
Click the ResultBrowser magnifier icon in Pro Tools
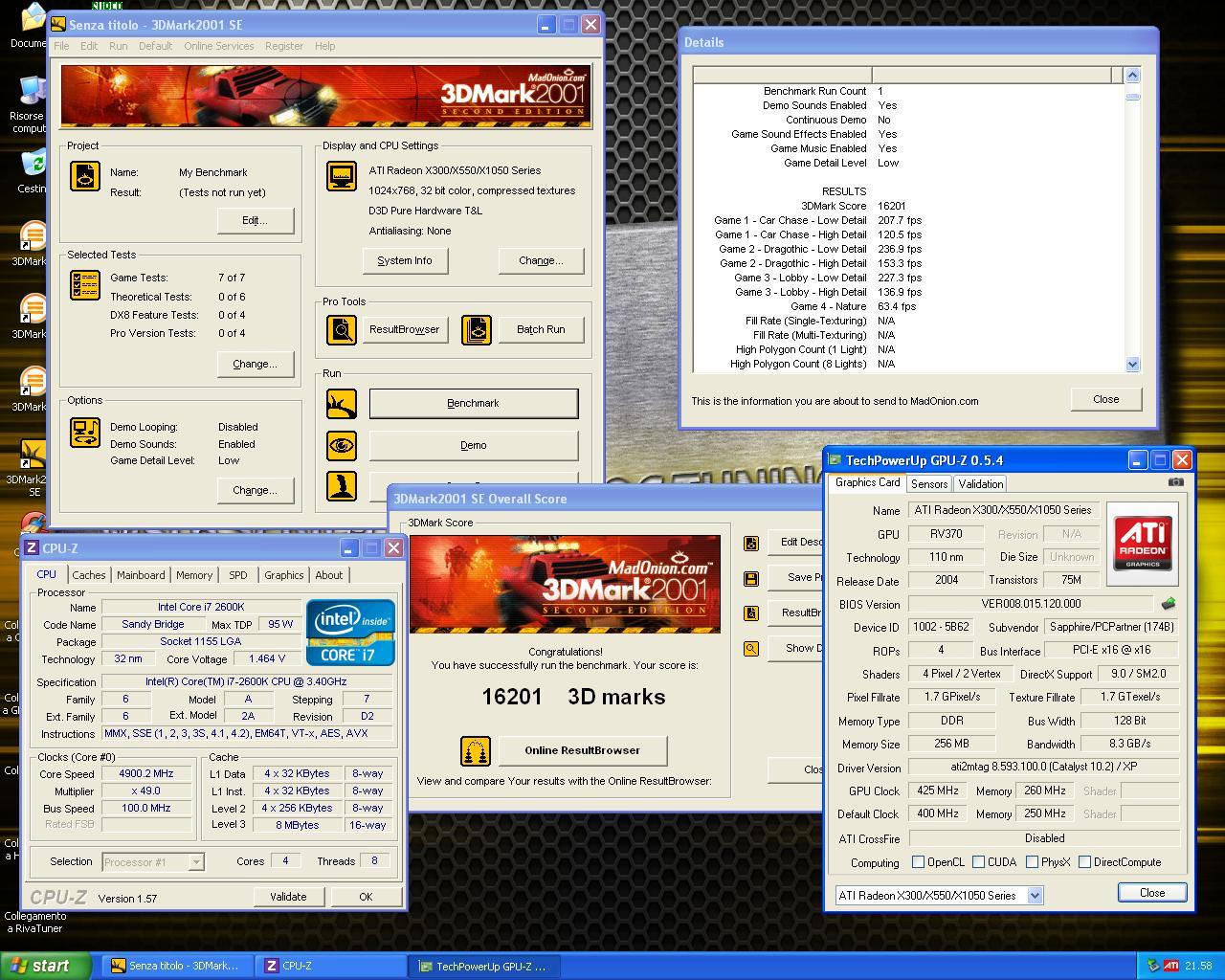[x=342, y=329]
